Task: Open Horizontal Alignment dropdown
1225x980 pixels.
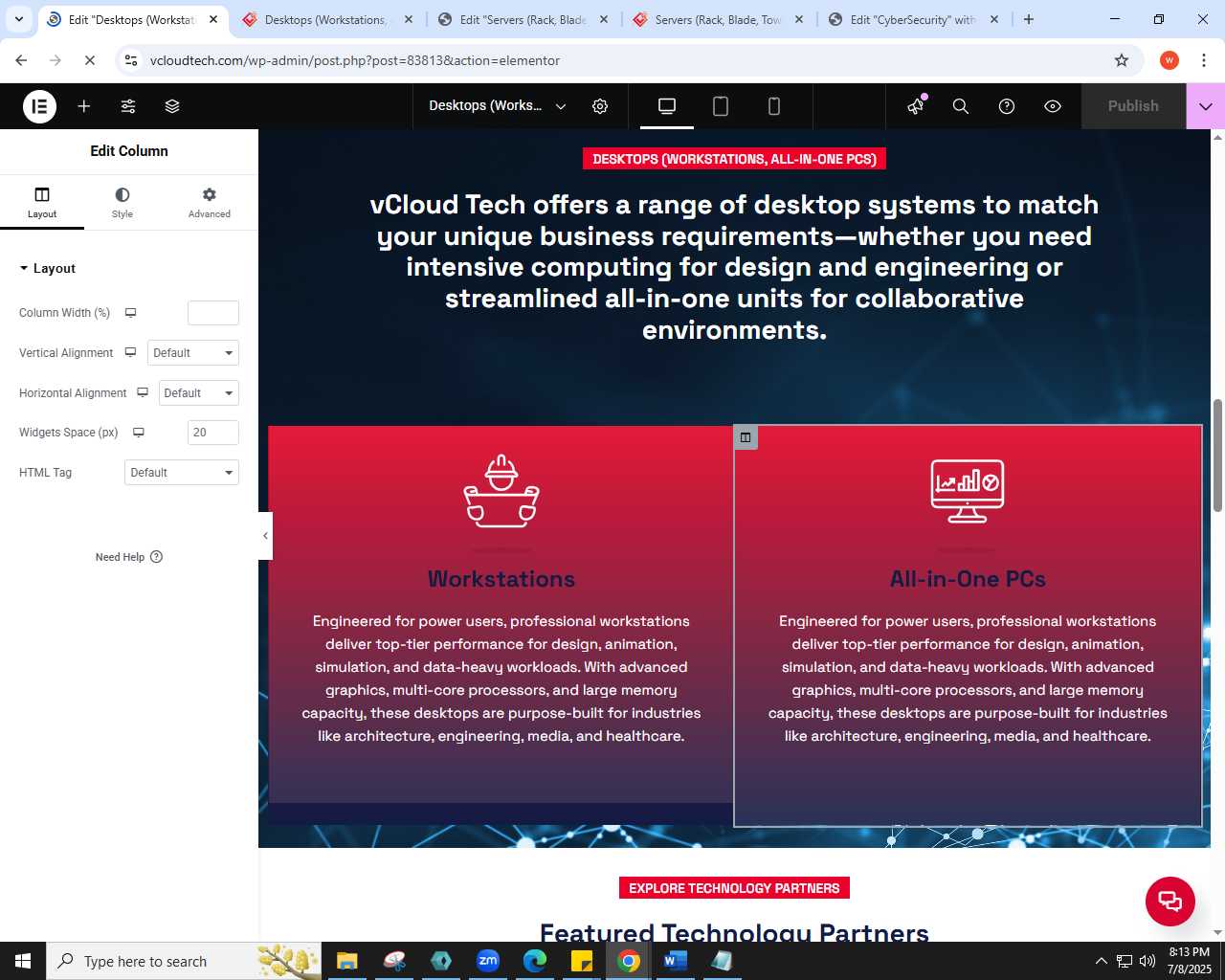Action: tap(199, 393)
